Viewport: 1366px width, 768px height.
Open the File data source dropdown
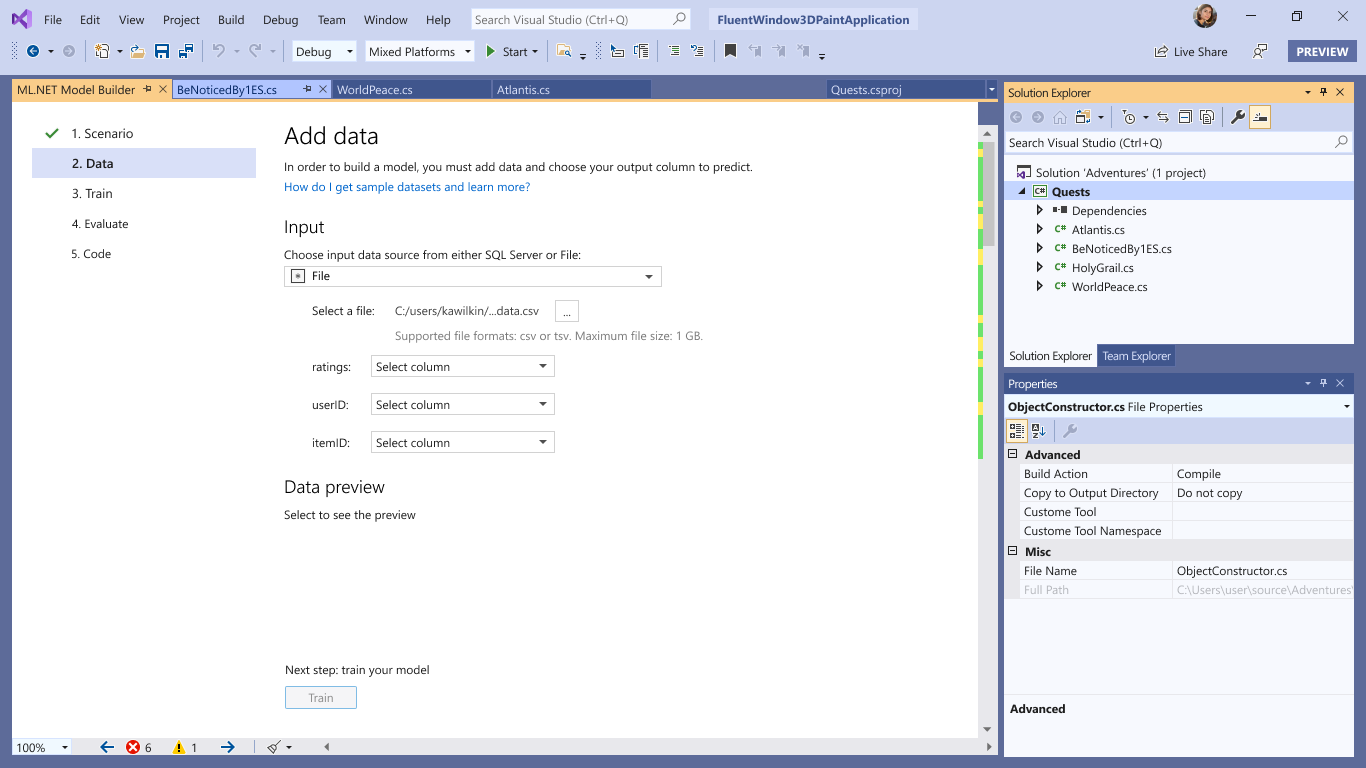(473, 276)
